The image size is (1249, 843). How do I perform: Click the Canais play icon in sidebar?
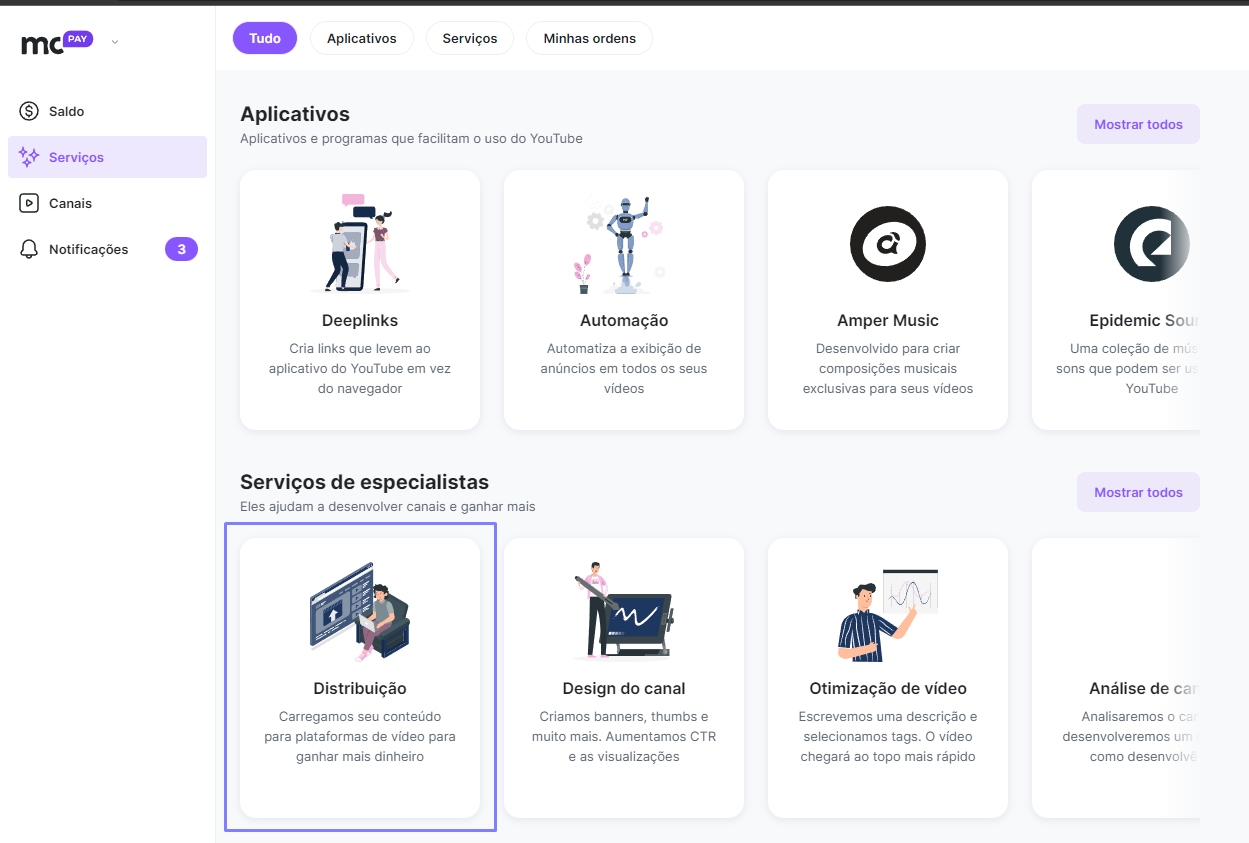[x=29, y=203]
